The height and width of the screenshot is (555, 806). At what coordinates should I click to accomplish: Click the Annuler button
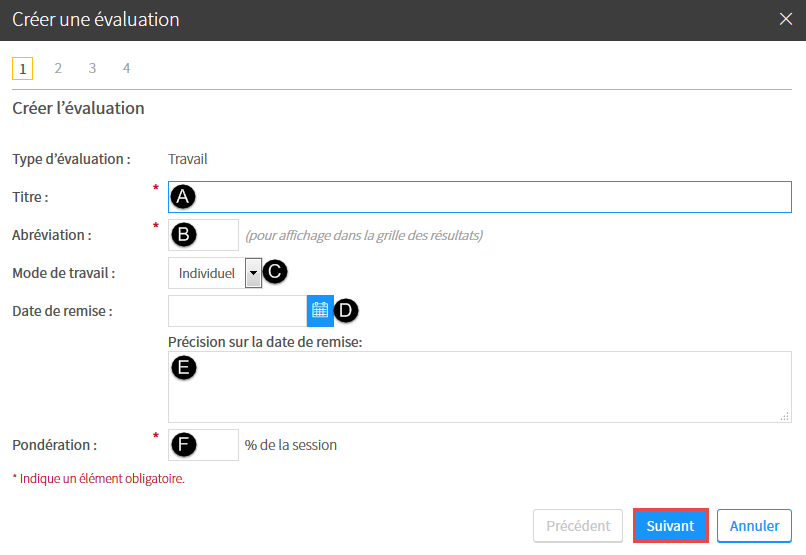pos(754,526)
